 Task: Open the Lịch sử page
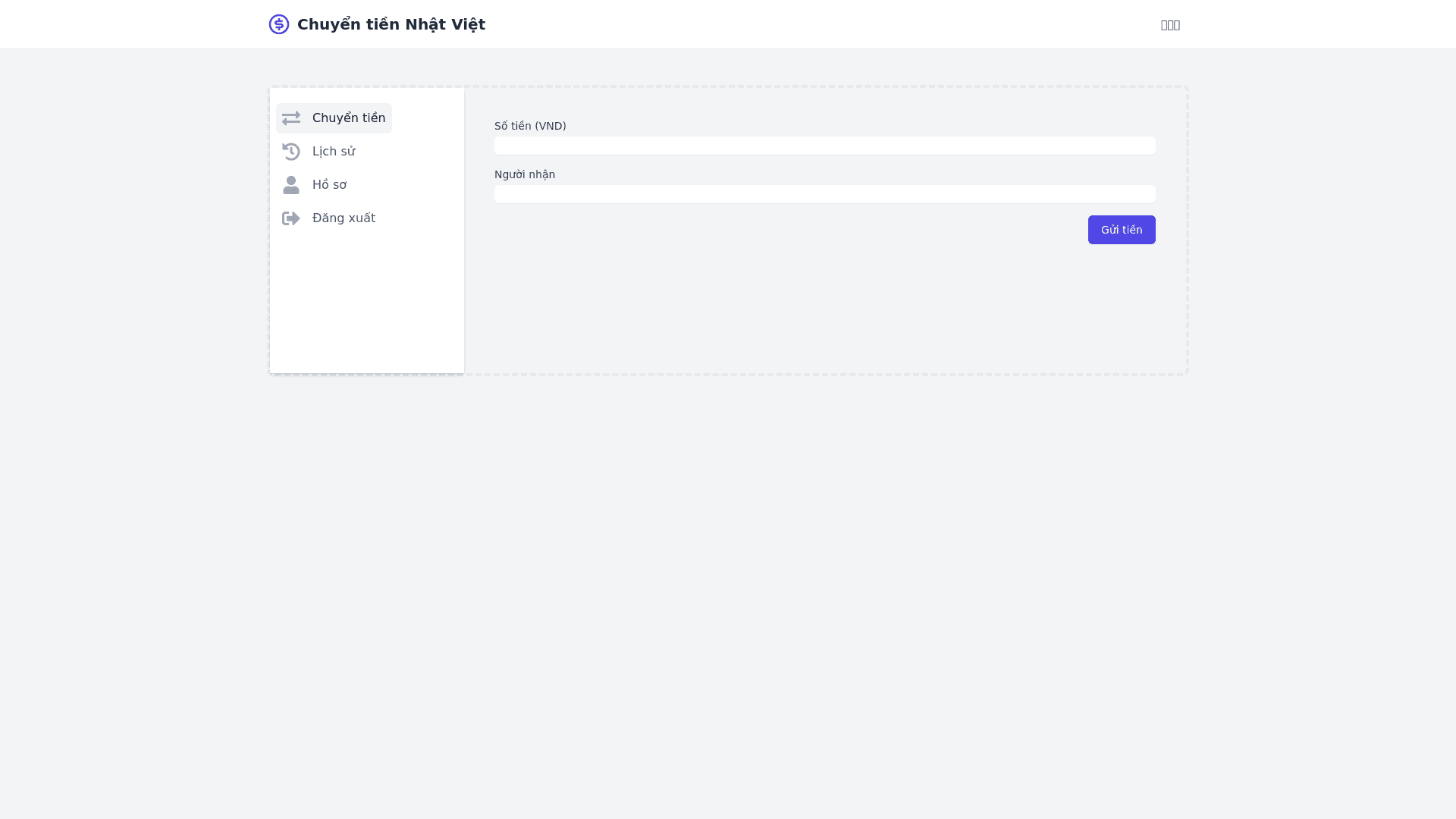click(x=334, y=152)
